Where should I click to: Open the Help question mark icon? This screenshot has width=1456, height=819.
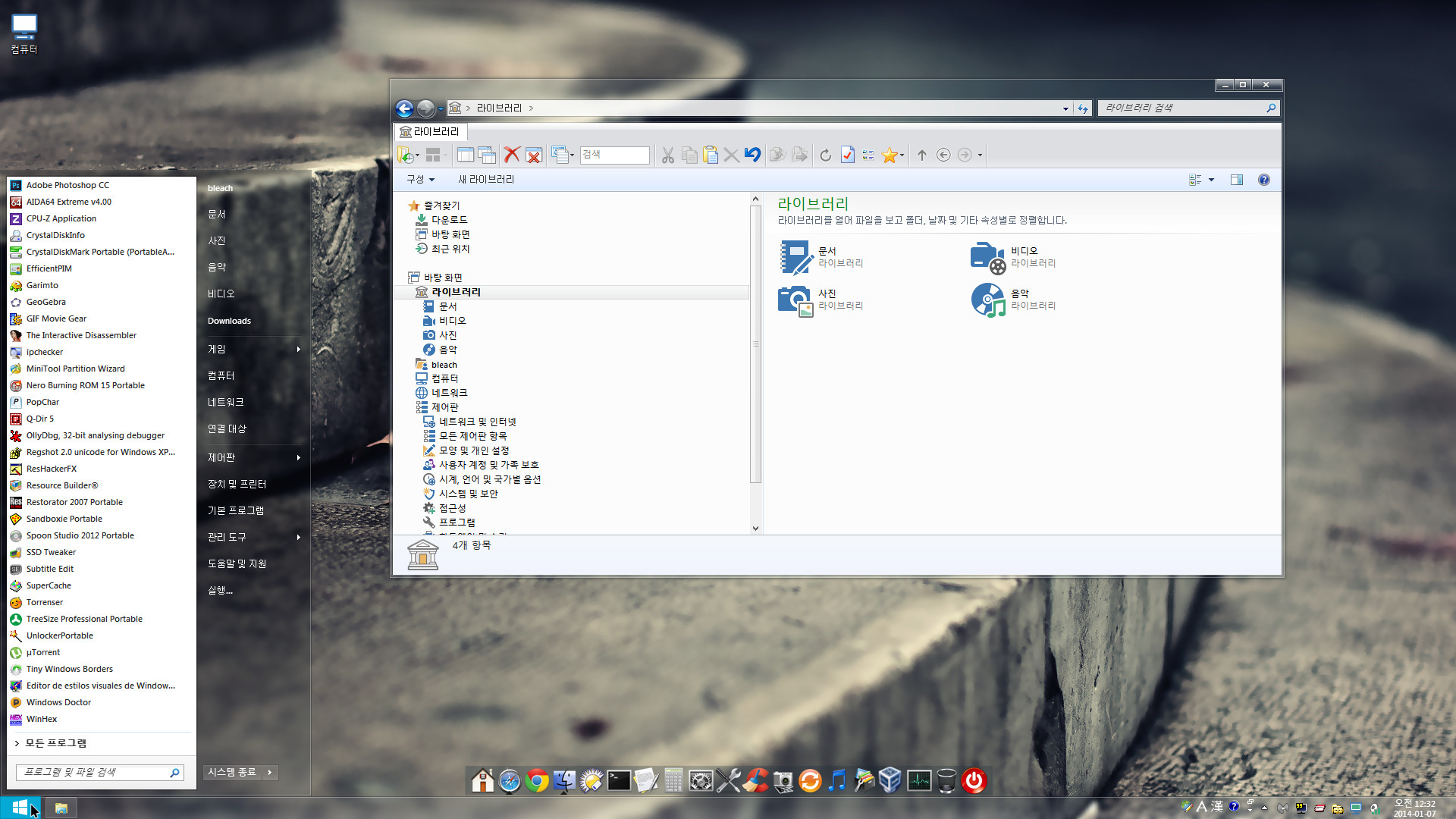click(1263, 180)
